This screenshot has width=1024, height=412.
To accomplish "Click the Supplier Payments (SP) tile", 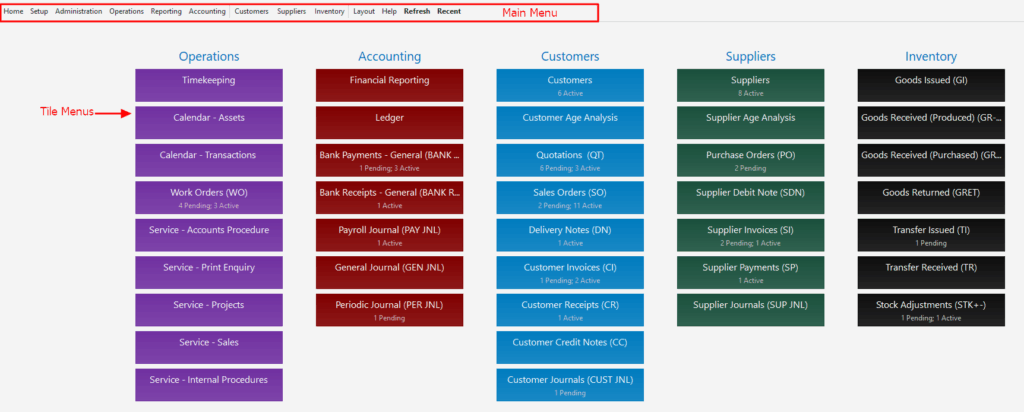I will pyautogui.click(x=750, y=272).
